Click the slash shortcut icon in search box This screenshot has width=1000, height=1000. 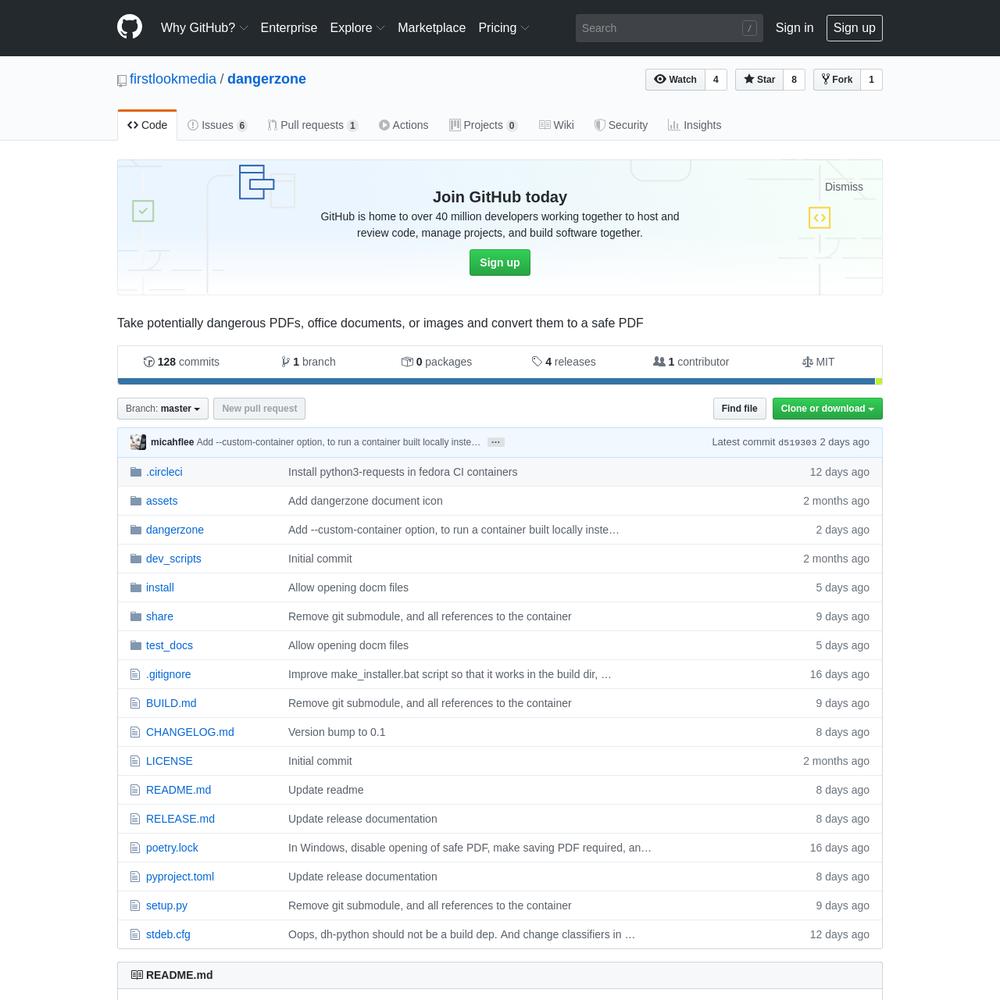pos(749,28)
